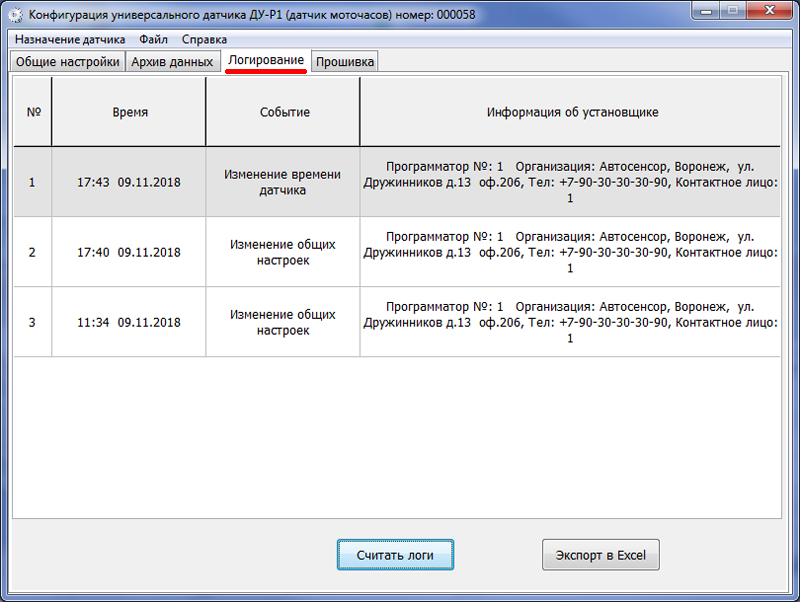Screen dimensions: 800x602
Task: Open the Файл menu
Action: pos(154,39)
